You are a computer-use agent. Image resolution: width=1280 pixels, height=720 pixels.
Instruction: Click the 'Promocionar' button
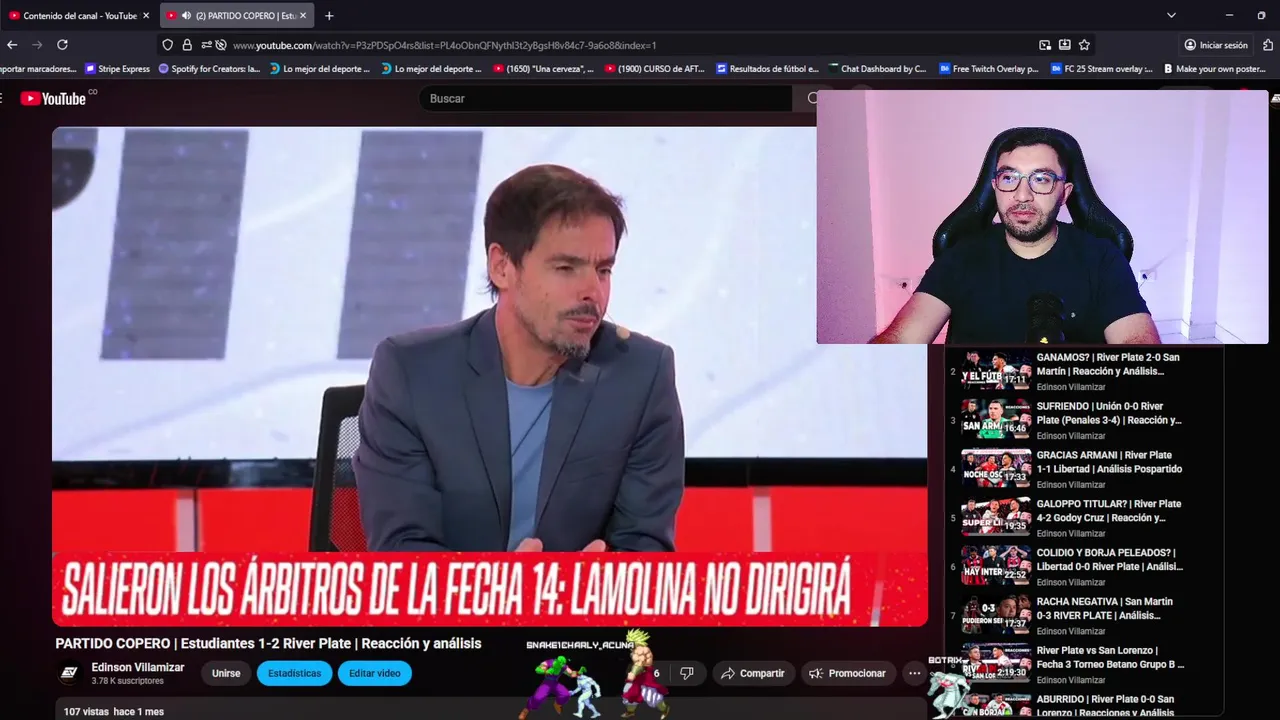point(848,673)
